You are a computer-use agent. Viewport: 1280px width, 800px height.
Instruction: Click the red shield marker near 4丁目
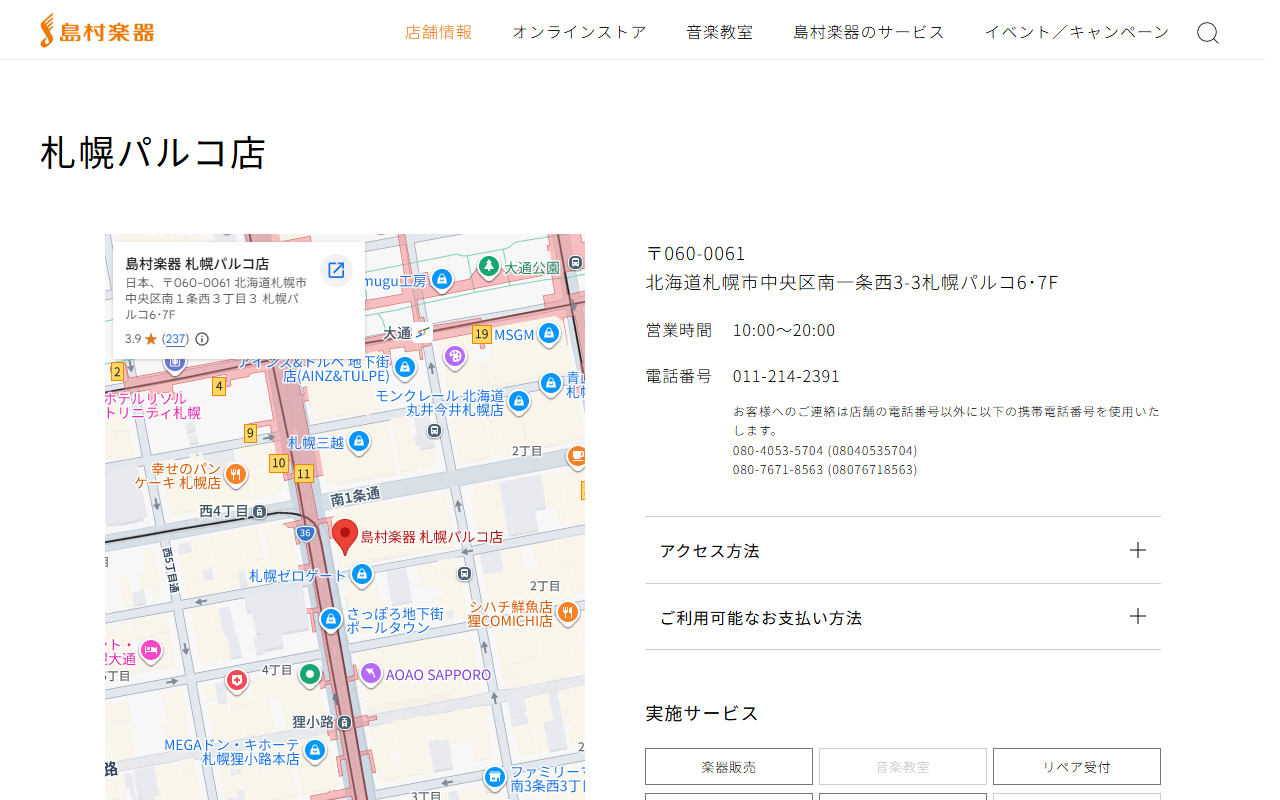pos(237,681)
